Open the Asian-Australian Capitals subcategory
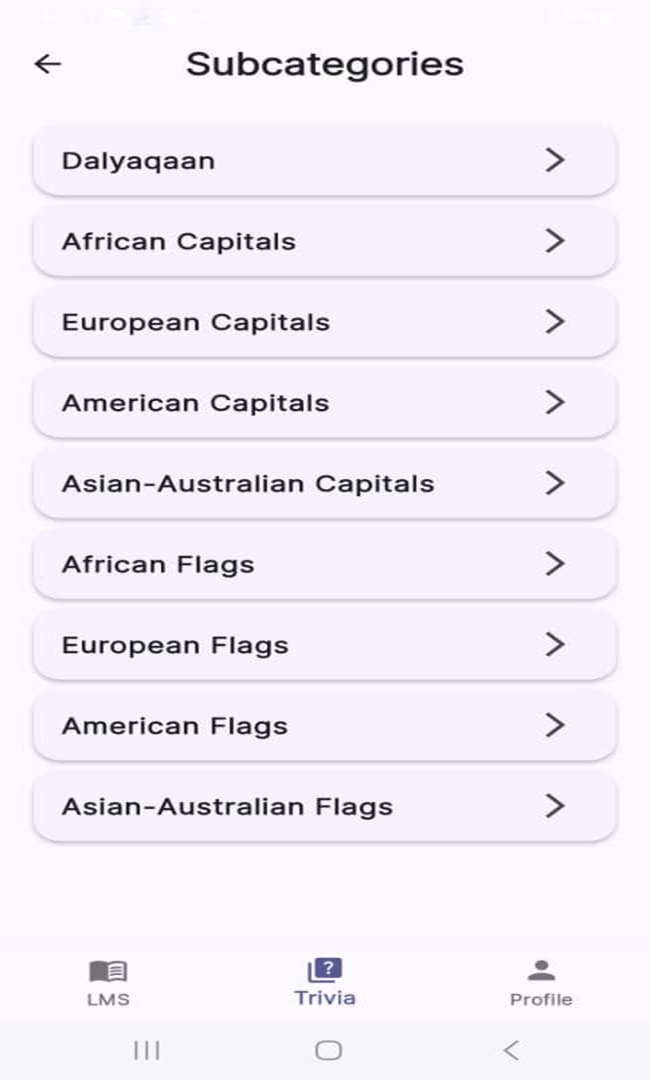The image size is (650, 1080). click(325, 483)
